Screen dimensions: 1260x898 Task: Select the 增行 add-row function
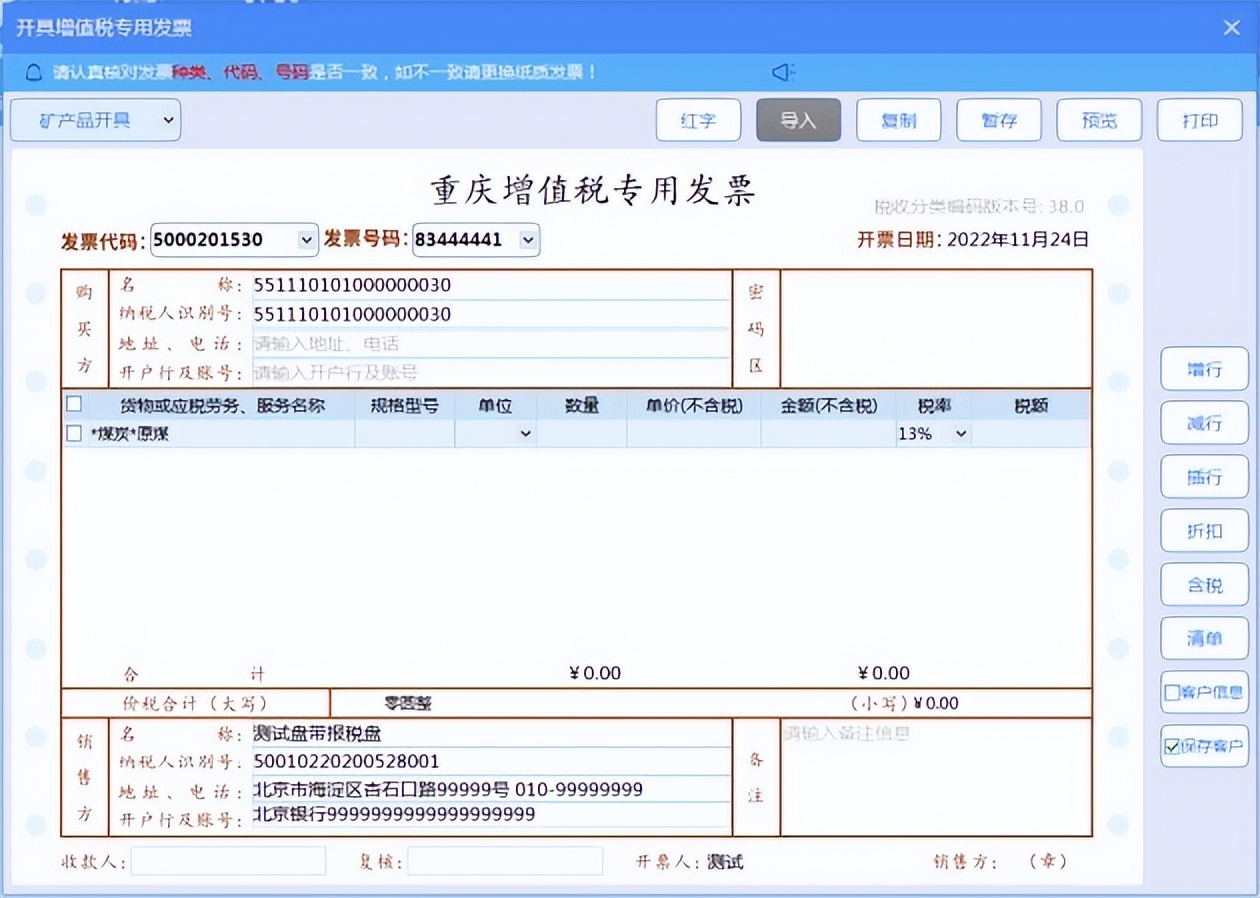pos(1204,369)
